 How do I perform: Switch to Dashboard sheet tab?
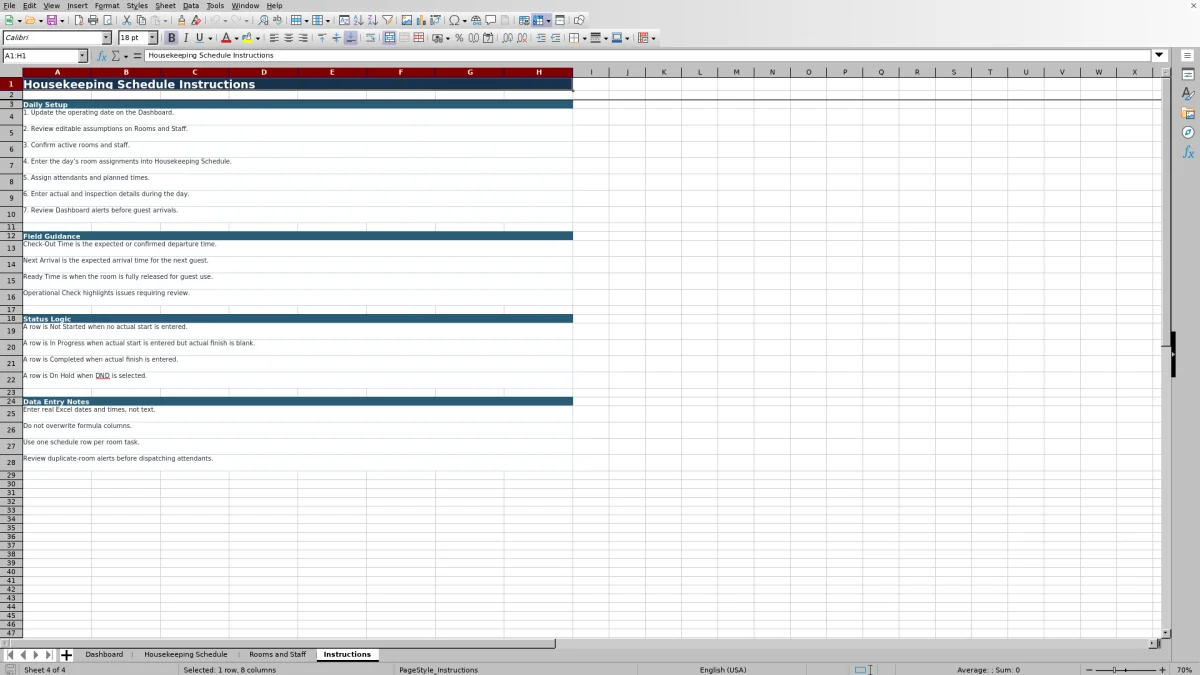pyautogui.click(x=104, y=654)
